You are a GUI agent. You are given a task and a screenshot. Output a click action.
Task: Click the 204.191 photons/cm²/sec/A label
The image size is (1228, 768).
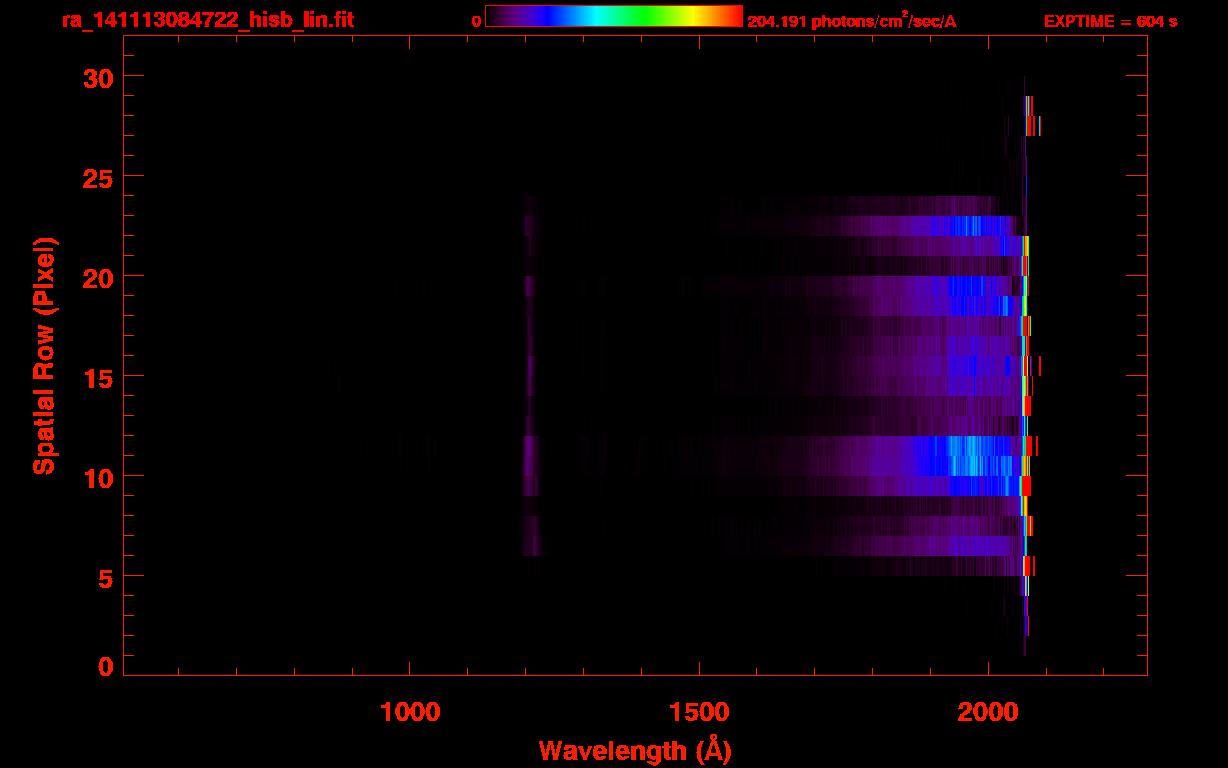tap(852, 21)
